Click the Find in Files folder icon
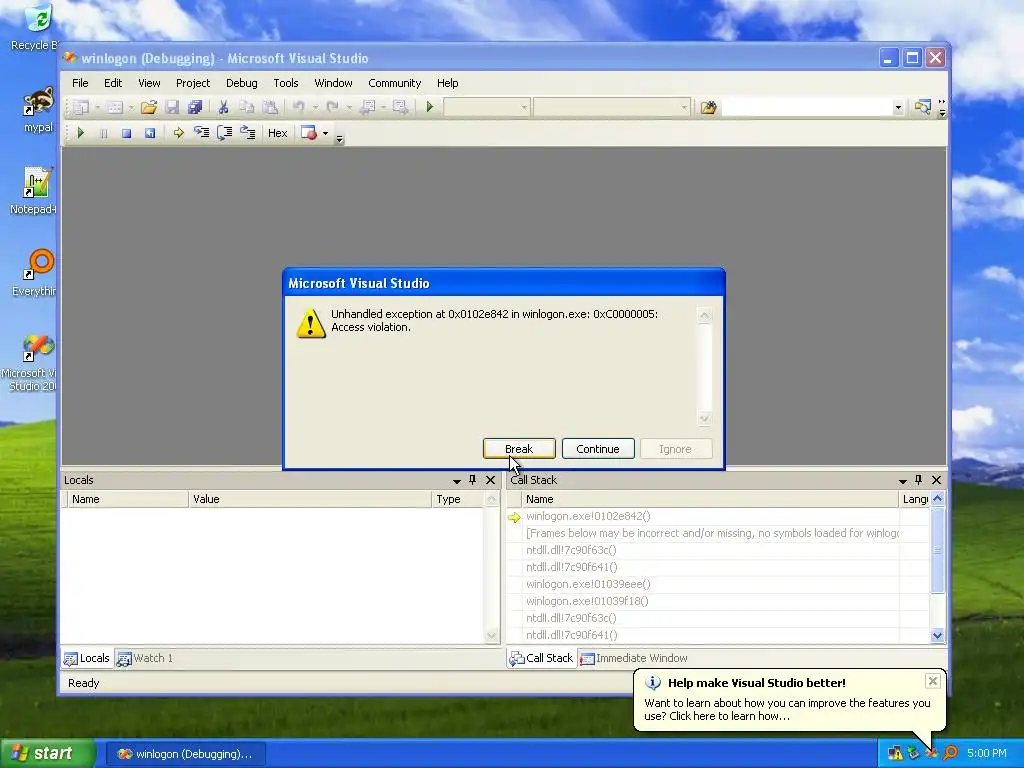 click(x=709, y=107)
